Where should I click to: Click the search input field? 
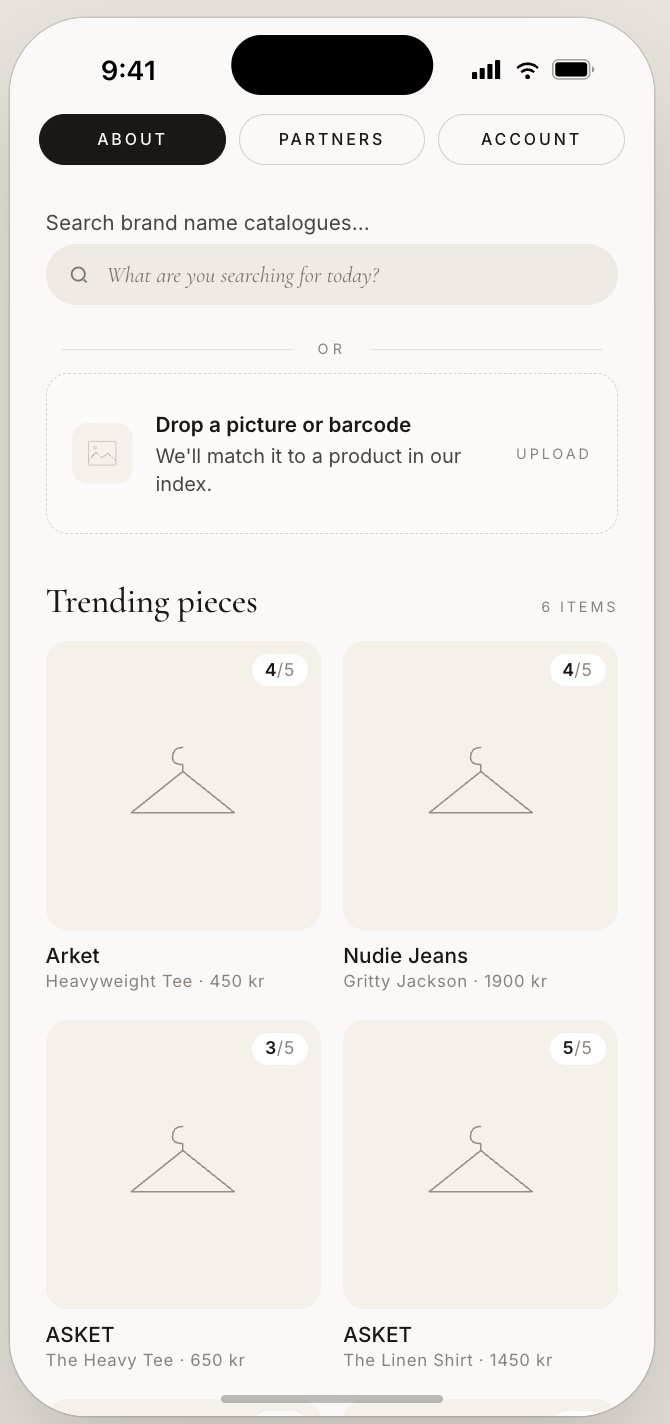331,274
